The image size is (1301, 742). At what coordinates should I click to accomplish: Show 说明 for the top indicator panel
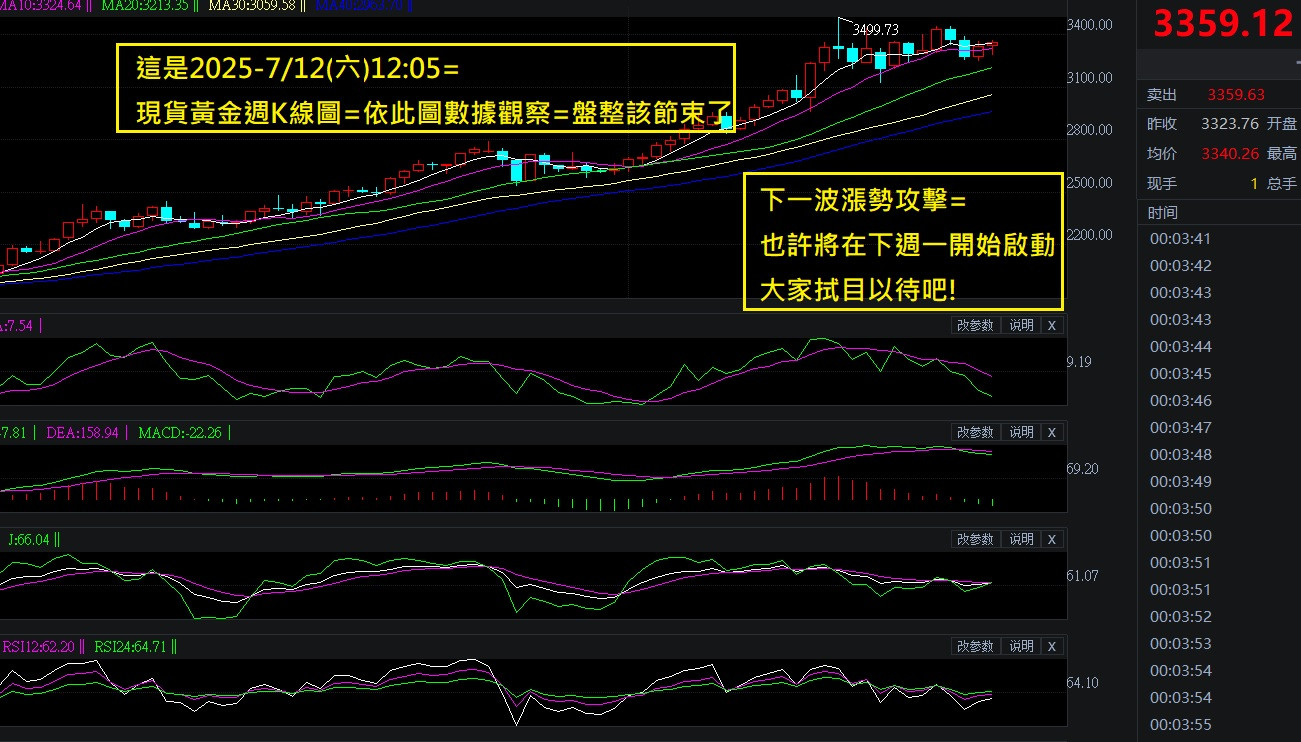(x=1021, y=325)
